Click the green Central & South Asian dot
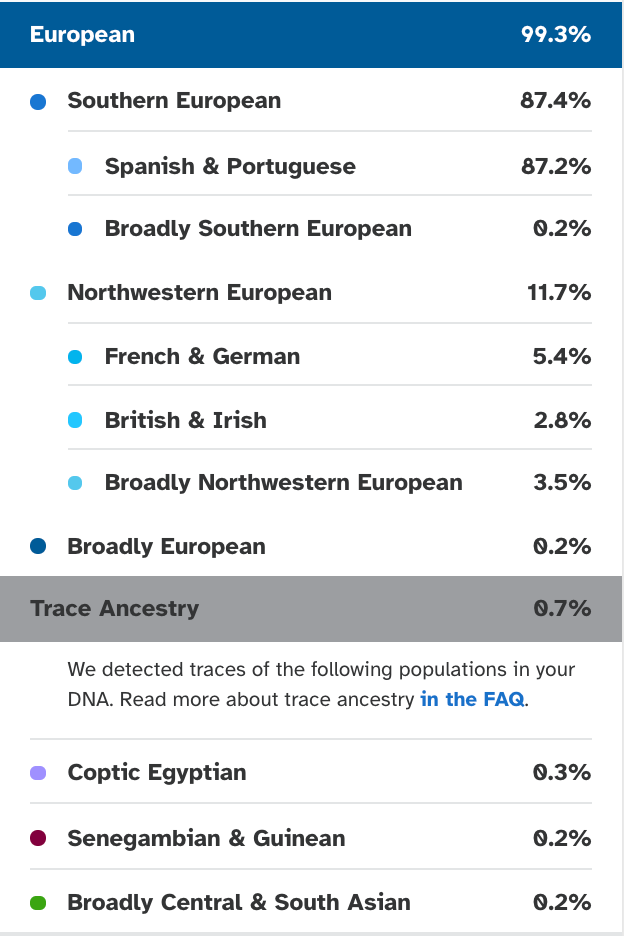Image resolution: width=624 pixels, height=936 pixels. click(x=38, y=903)
